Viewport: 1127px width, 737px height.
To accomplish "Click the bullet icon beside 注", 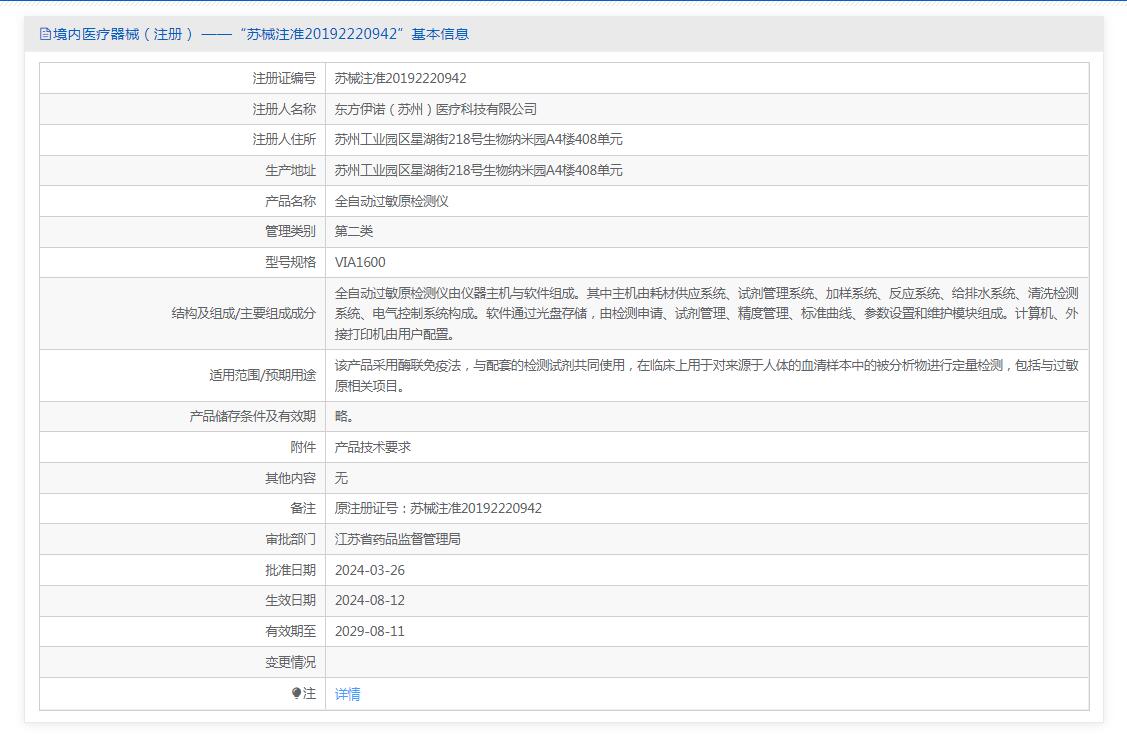I will tap(296, 693).
